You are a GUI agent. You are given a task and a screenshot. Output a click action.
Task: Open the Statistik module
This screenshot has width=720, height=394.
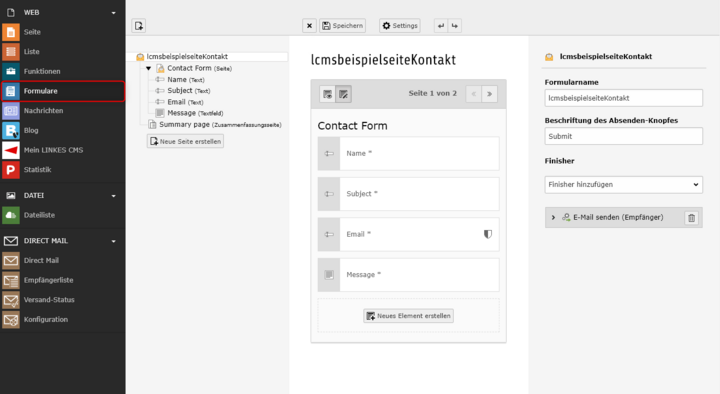click(62, 170)
